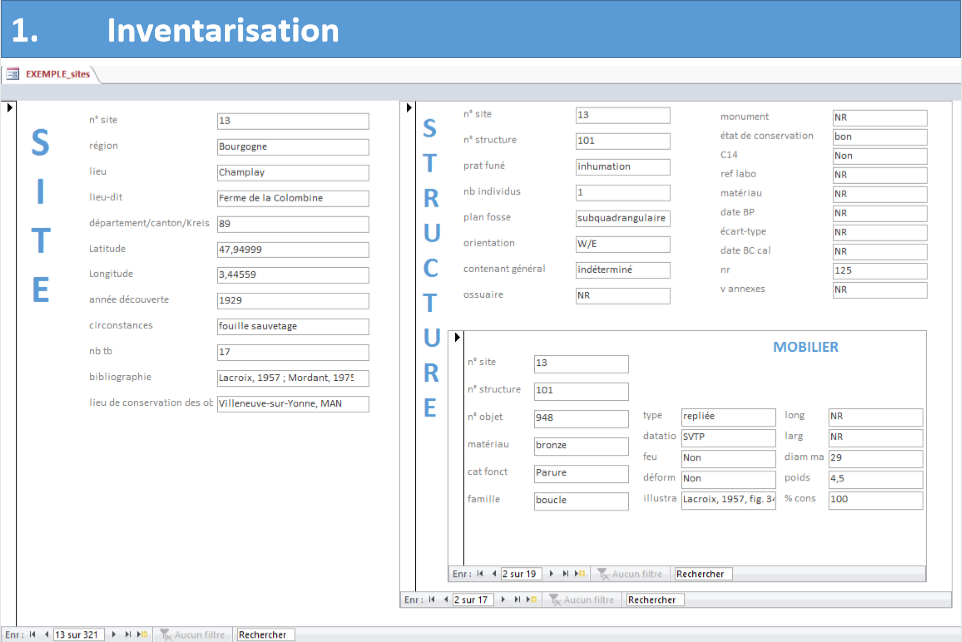Click contenant général field 'indéterminé'
This screenshot has height=642, width=962.
point(623,270)
